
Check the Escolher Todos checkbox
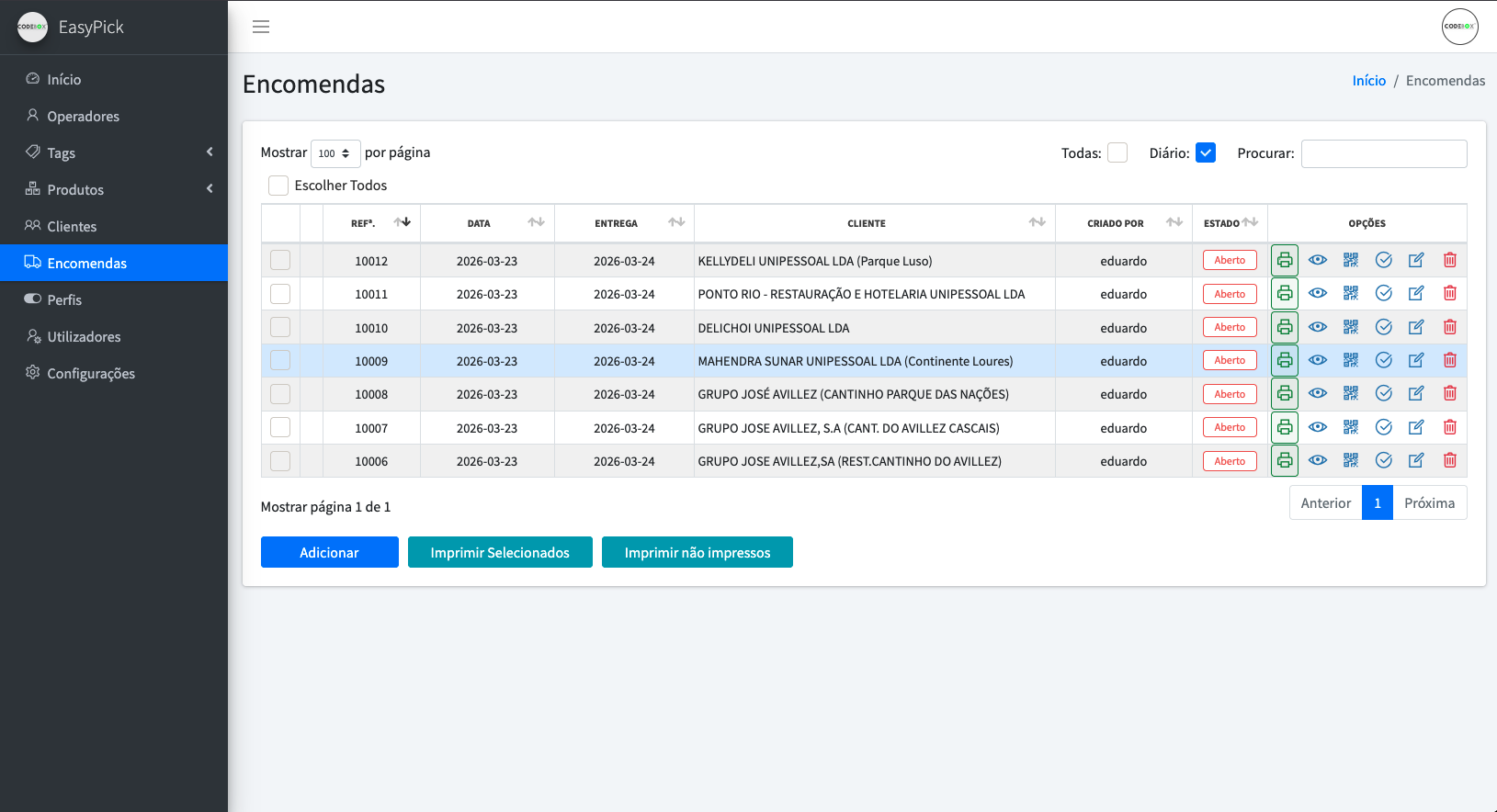[x=278, y=186]
